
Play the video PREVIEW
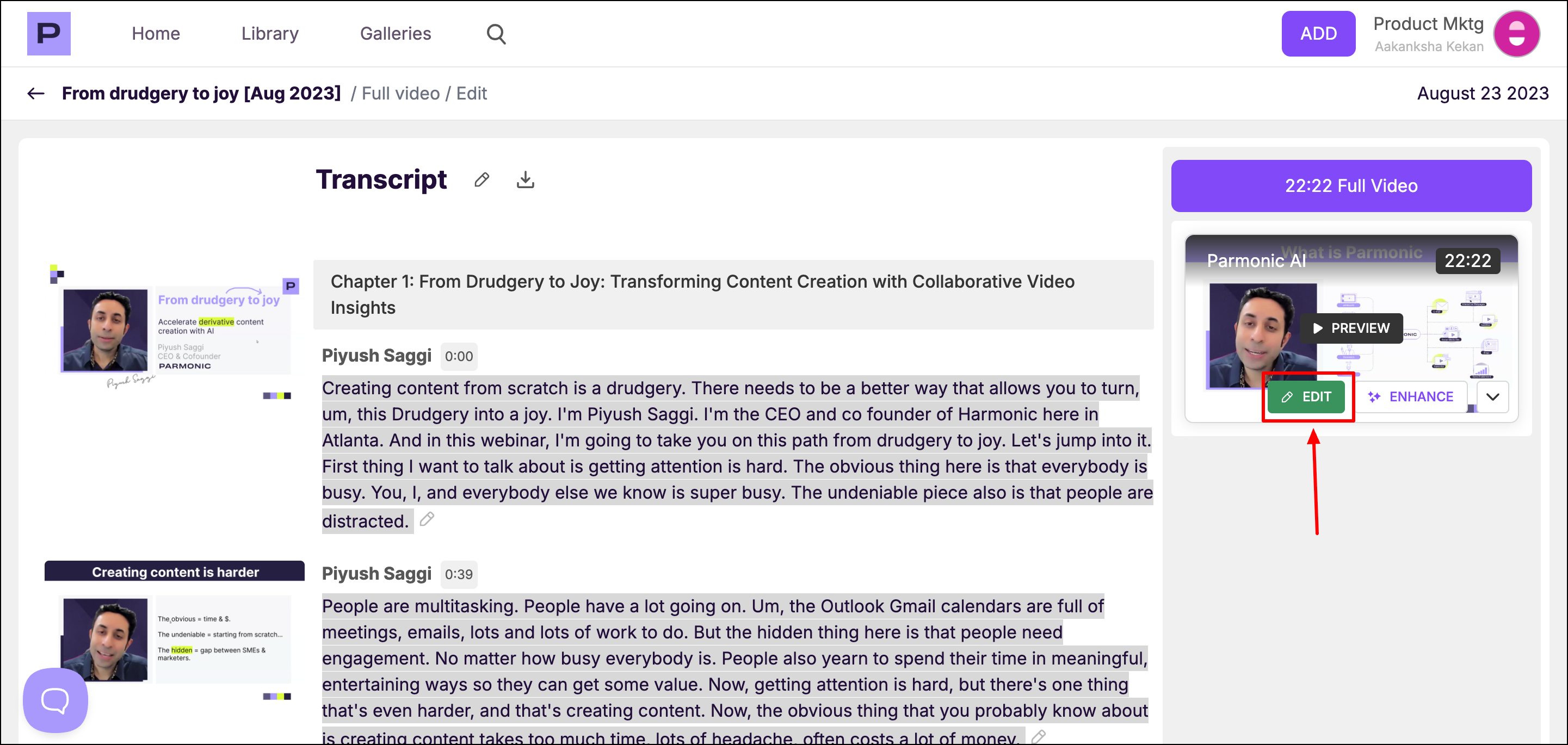[1351, 328]
